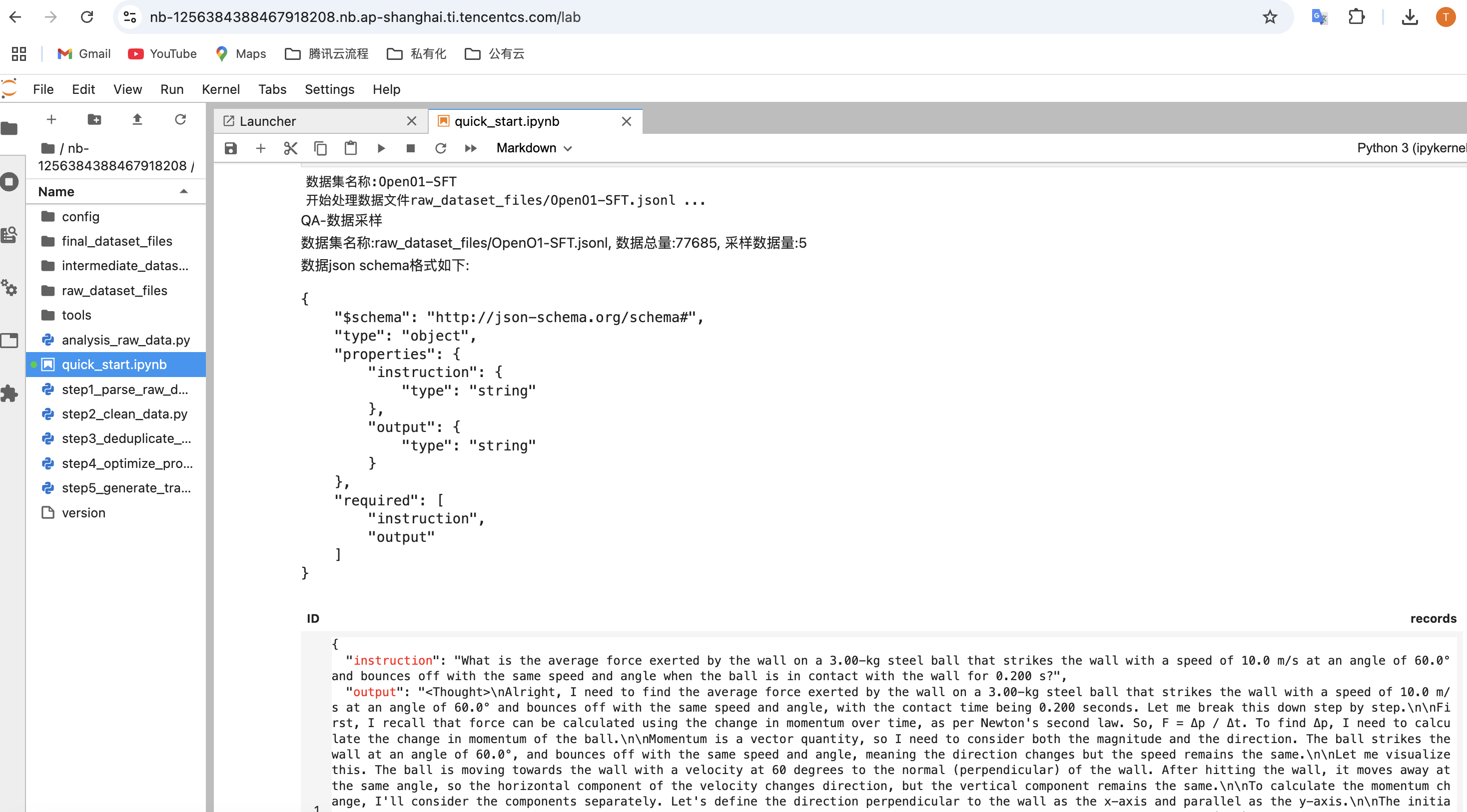This screenshot has height=812, width=1467.
Task: Insert a cell below with the plus icon
Action: [261, 148]
